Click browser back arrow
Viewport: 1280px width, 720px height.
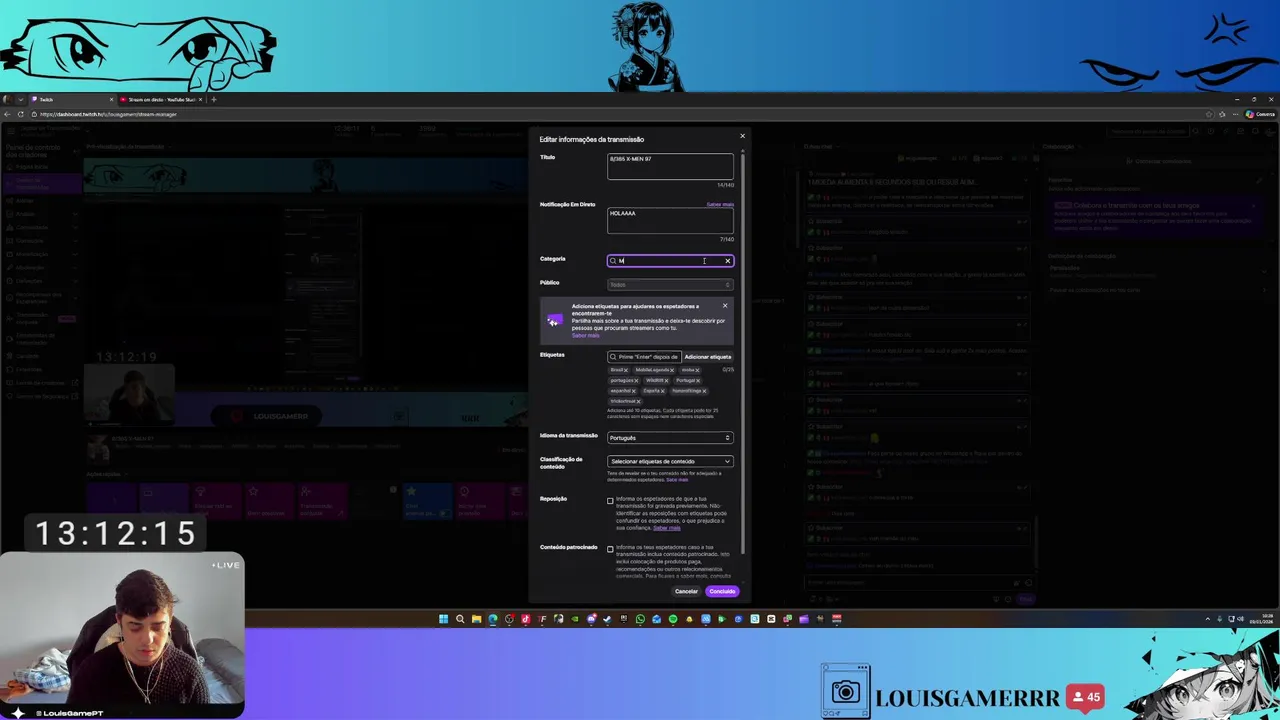tap(7, 114)
